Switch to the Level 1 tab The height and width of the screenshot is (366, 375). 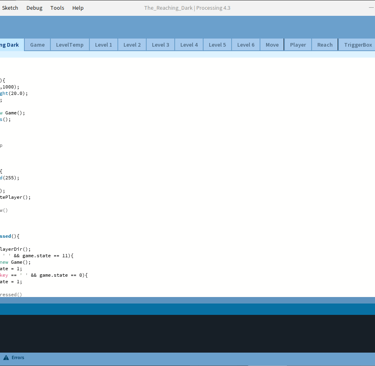[103, 45]
